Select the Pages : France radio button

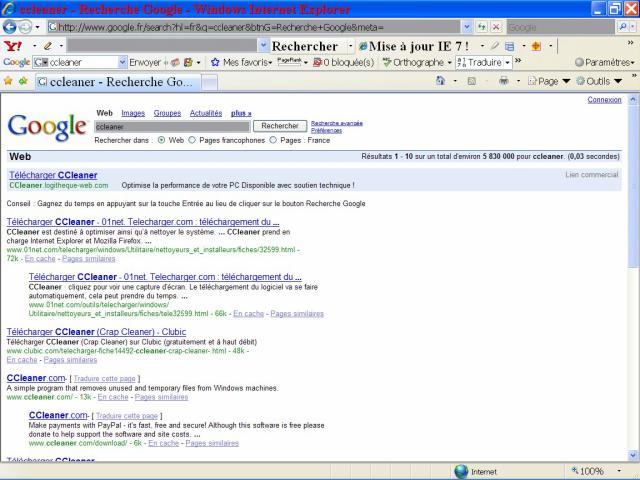pos(273,140)
